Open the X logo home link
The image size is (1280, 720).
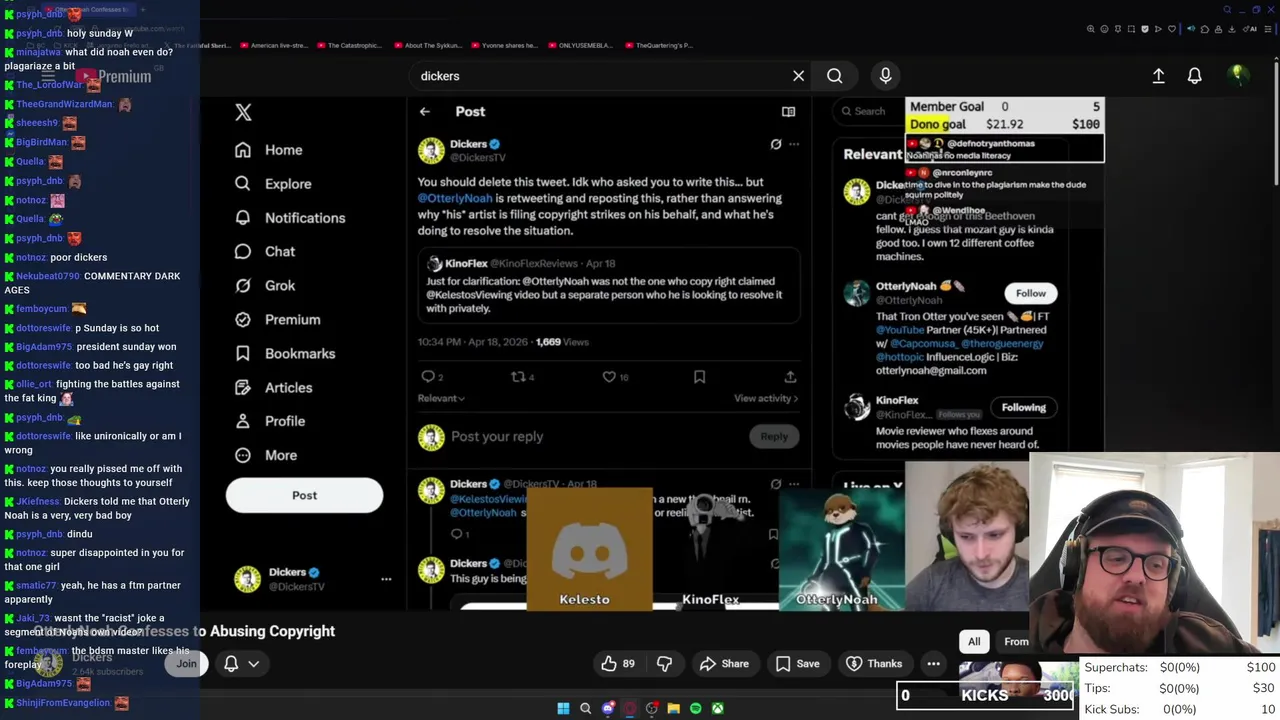point(243,112)
